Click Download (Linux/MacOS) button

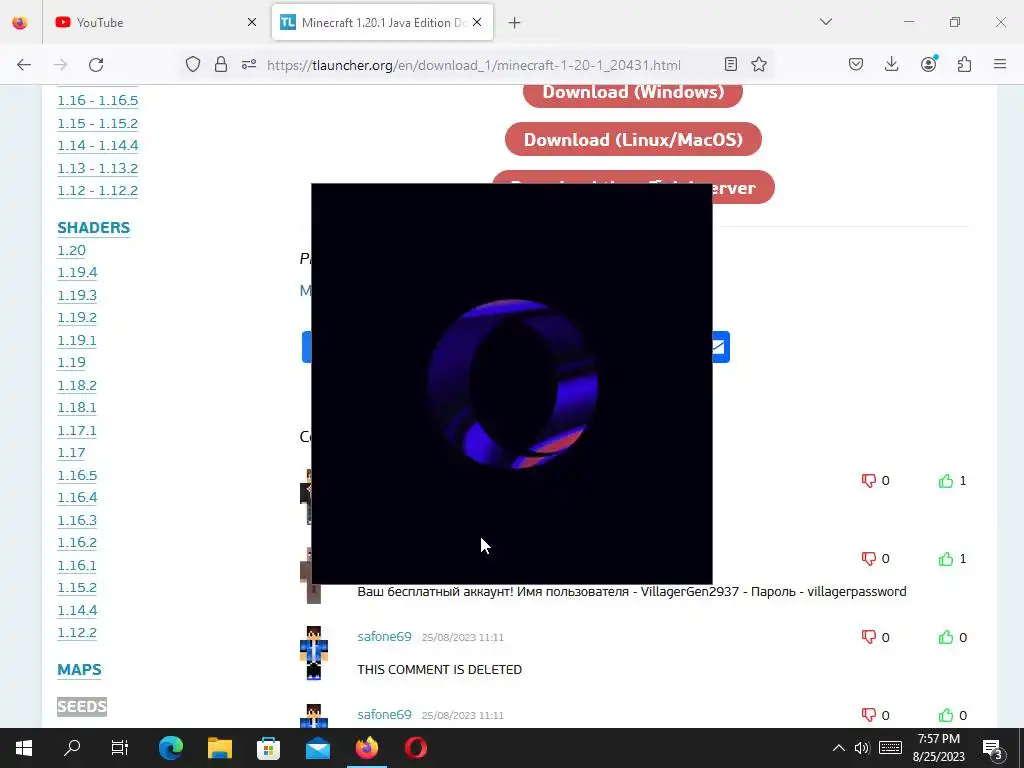coord(633,139)
